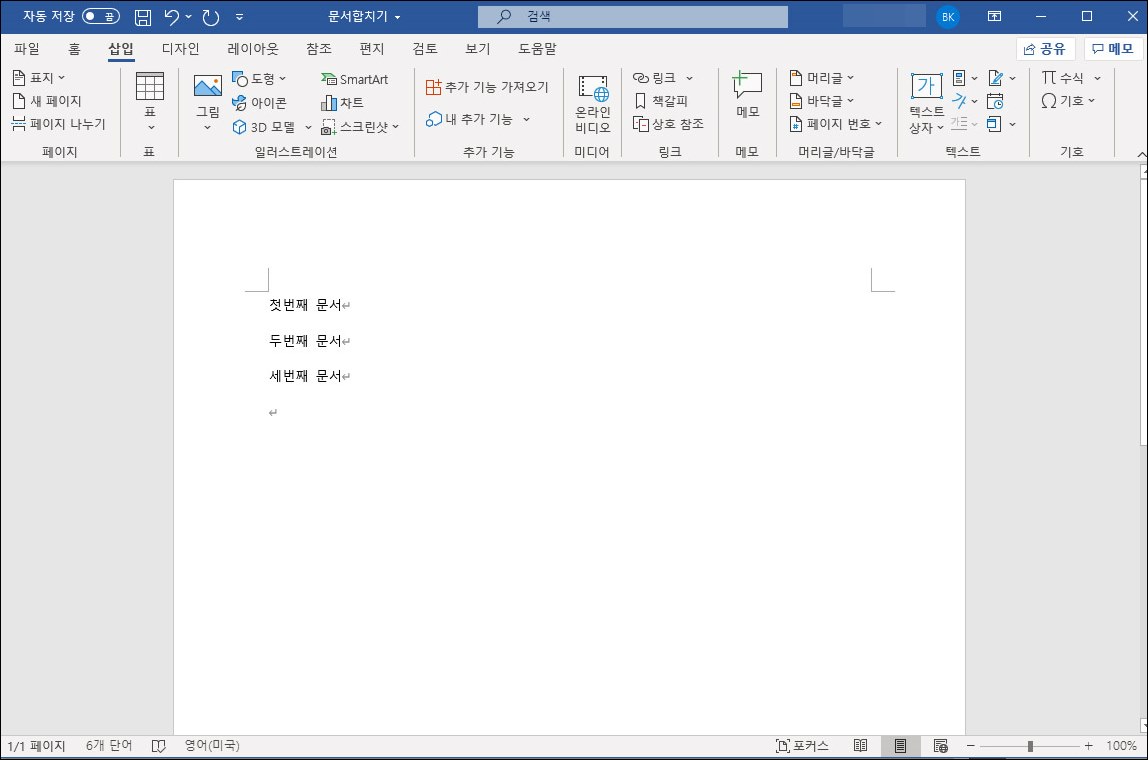Add a 책갈피 bookmark
1148x760 pixels.
point(661,101)
